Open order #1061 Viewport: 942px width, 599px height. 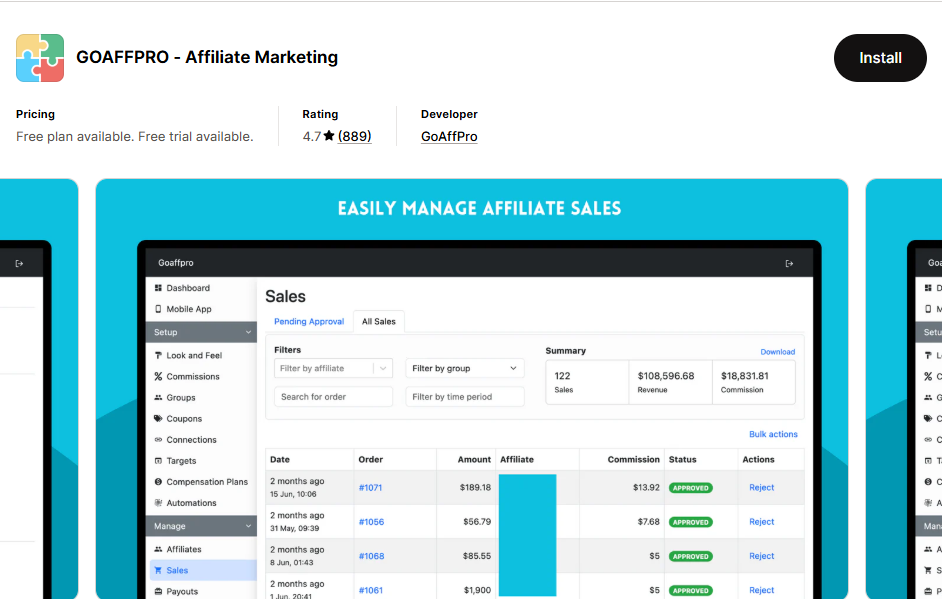371,590
